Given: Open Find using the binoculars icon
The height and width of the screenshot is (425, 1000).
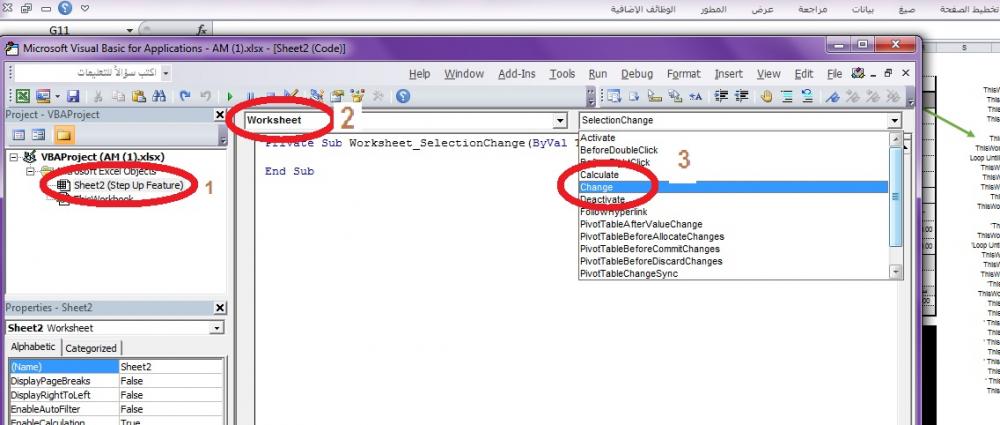Looking at the screenshot, I should click(x=159, y=96).
